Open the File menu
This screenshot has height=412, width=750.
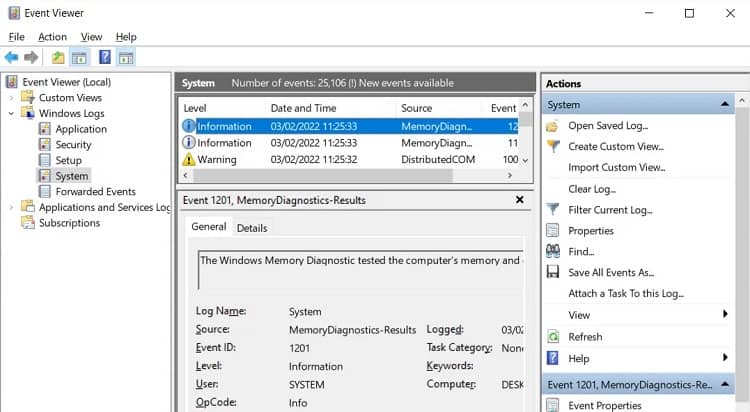(x=16, y=37)
